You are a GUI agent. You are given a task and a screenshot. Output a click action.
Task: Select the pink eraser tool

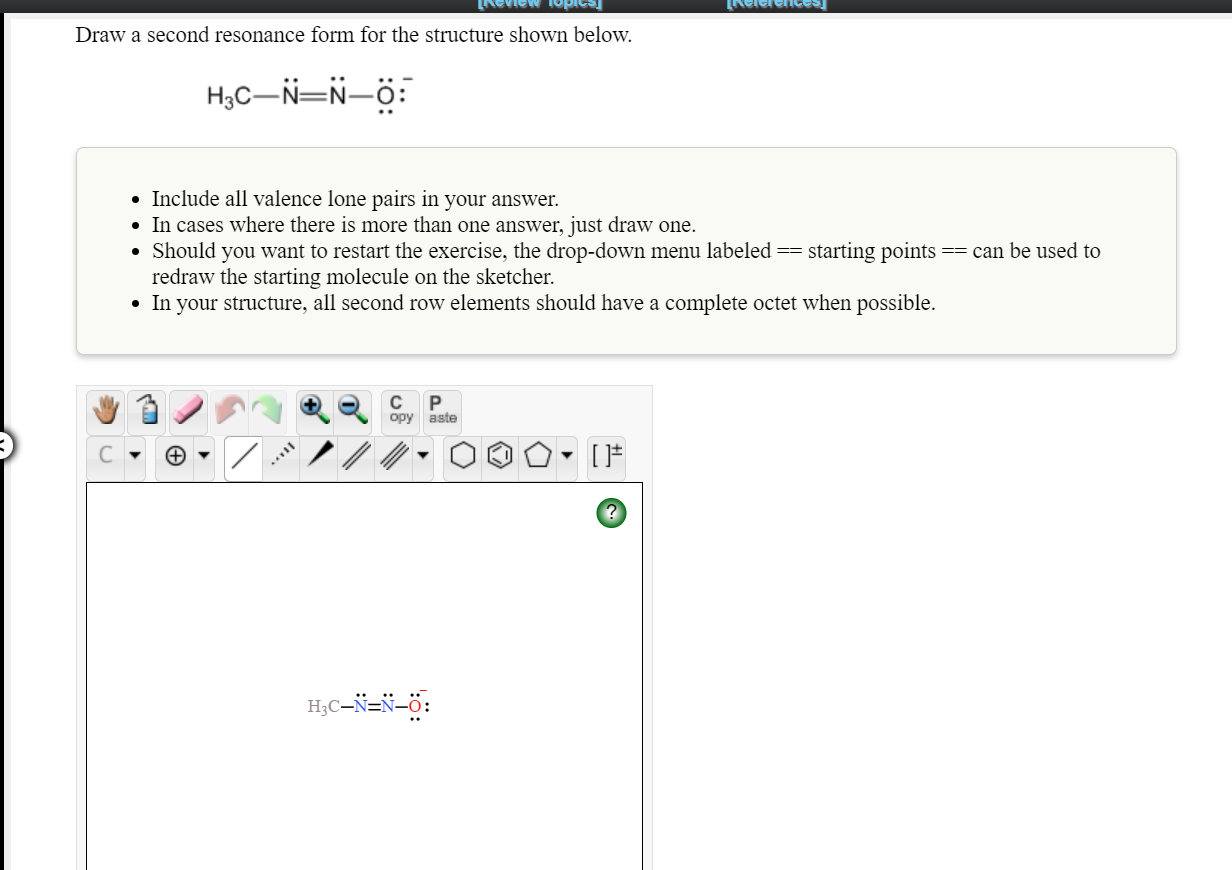coord(188,410)
